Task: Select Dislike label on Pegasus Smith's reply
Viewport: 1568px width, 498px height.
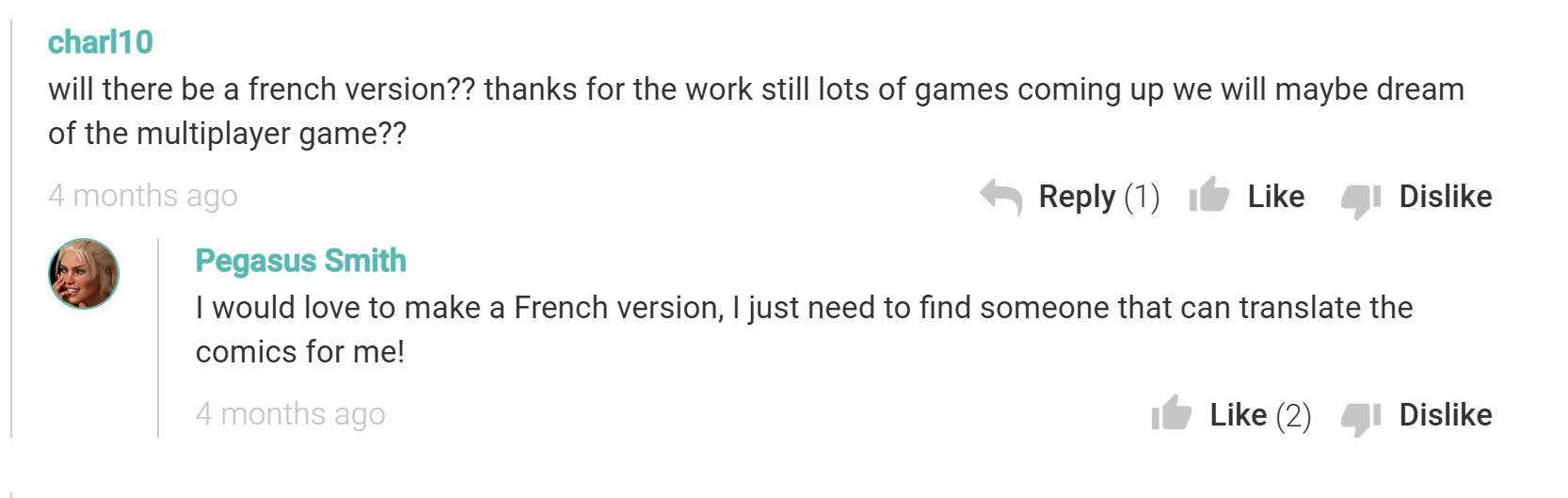Action: 1446,415
